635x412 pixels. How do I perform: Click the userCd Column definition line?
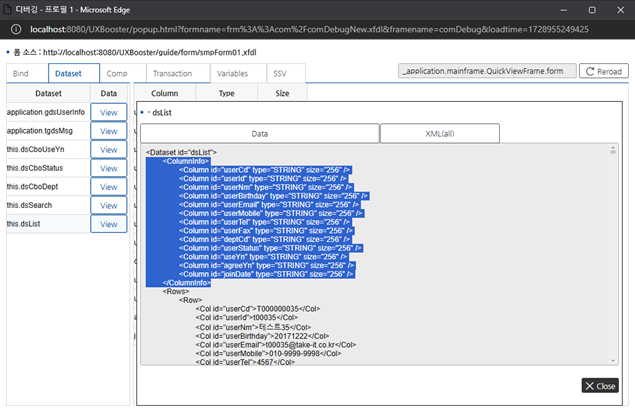[265, 170]
